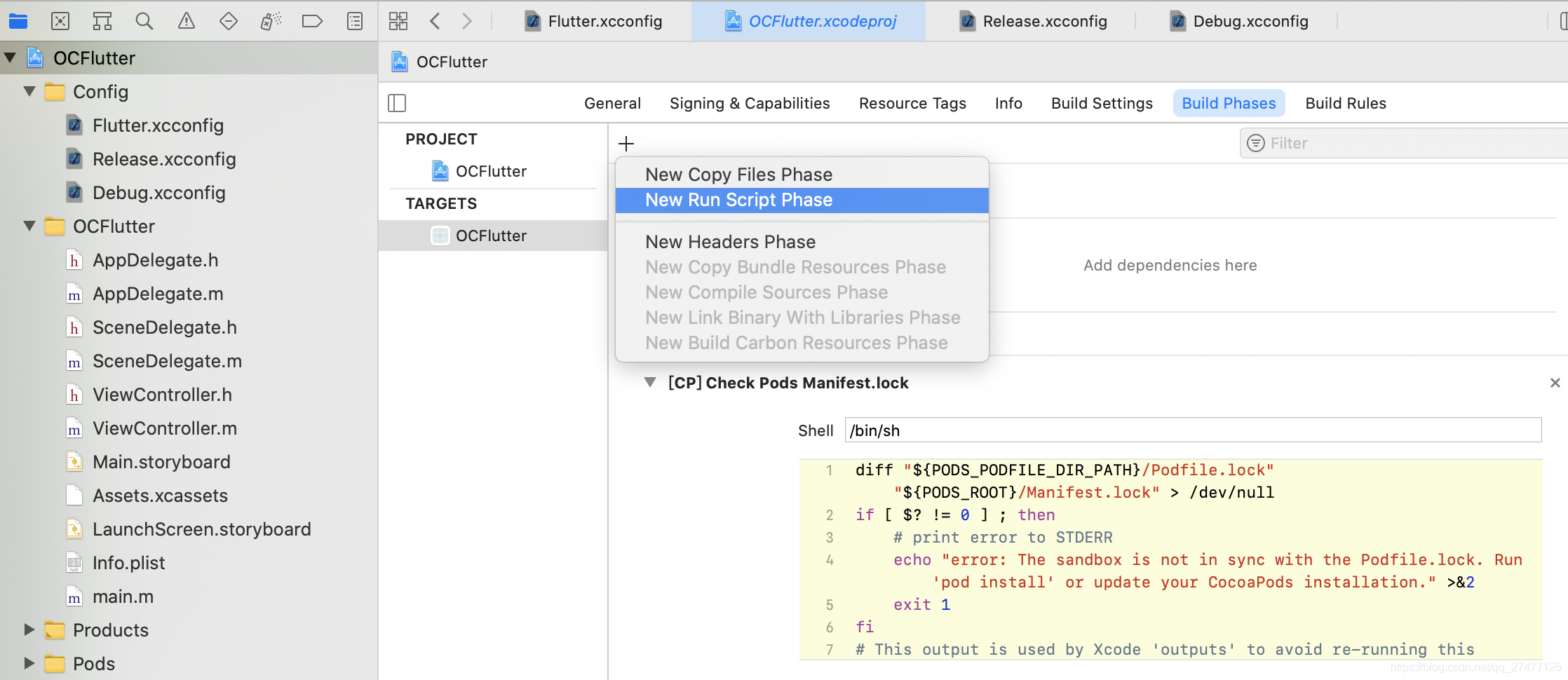Open the Report navigator icon

pyautogui.click(x=355, y=21)
